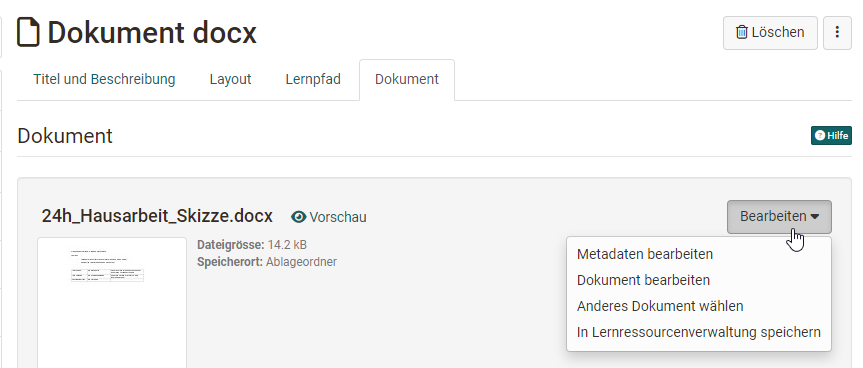863x368 pixels.
Task: Click the trash icon in Löschen button
Action: pos(741,32)
